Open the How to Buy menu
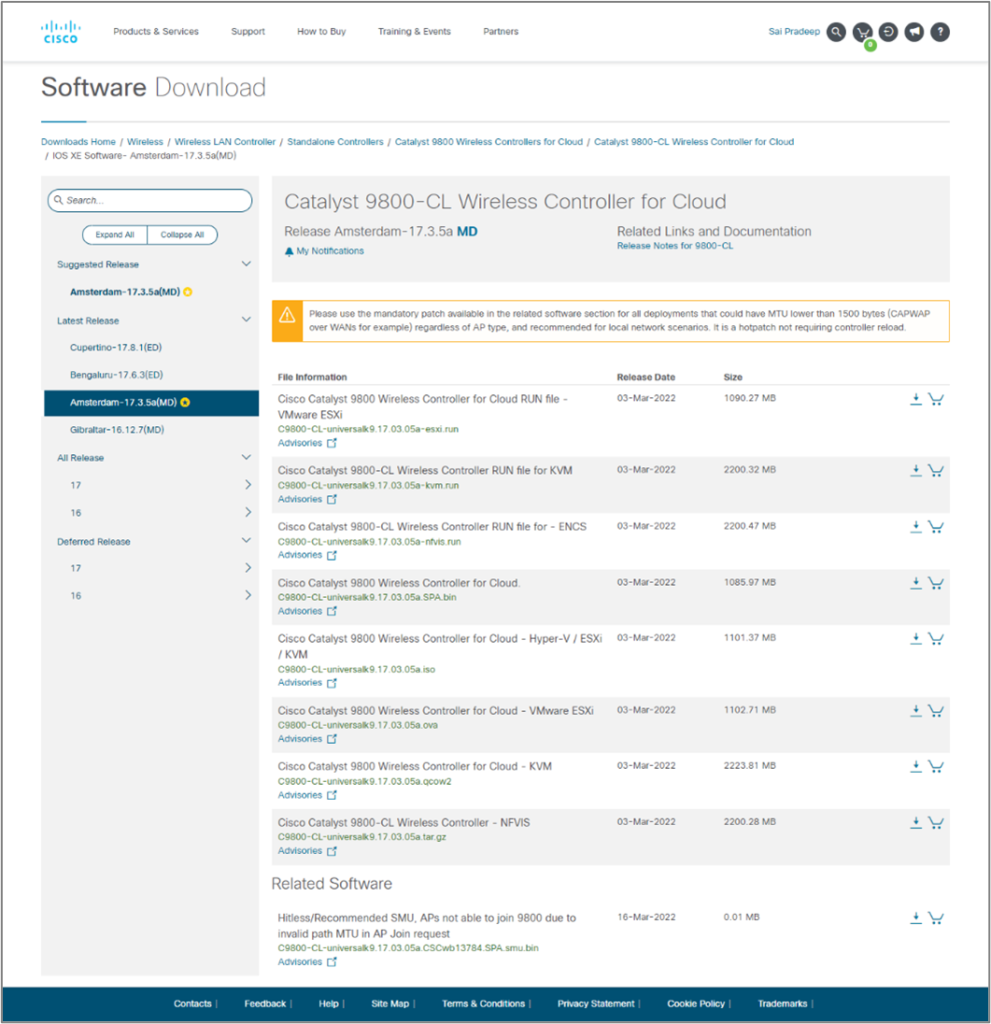The height and width of the screenshot is (1024, 991). click(321, 31)
